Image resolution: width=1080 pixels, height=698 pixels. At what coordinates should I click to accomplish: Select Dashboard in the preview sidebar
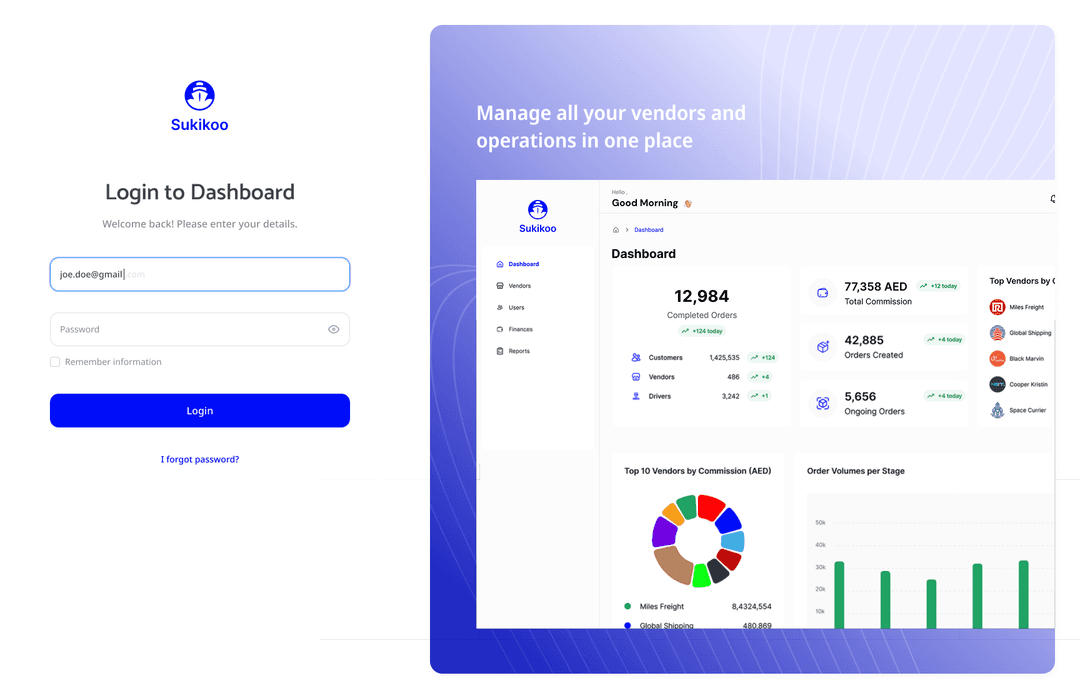pos(523,264)
